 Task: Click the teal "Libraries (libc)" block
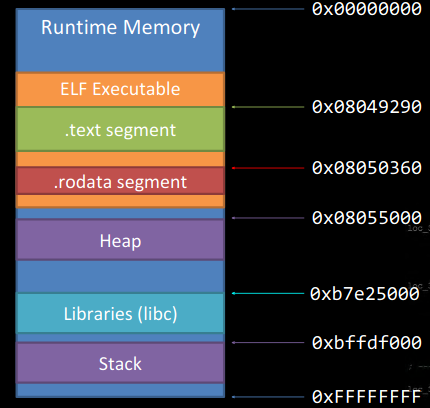[x=120, y=313]
